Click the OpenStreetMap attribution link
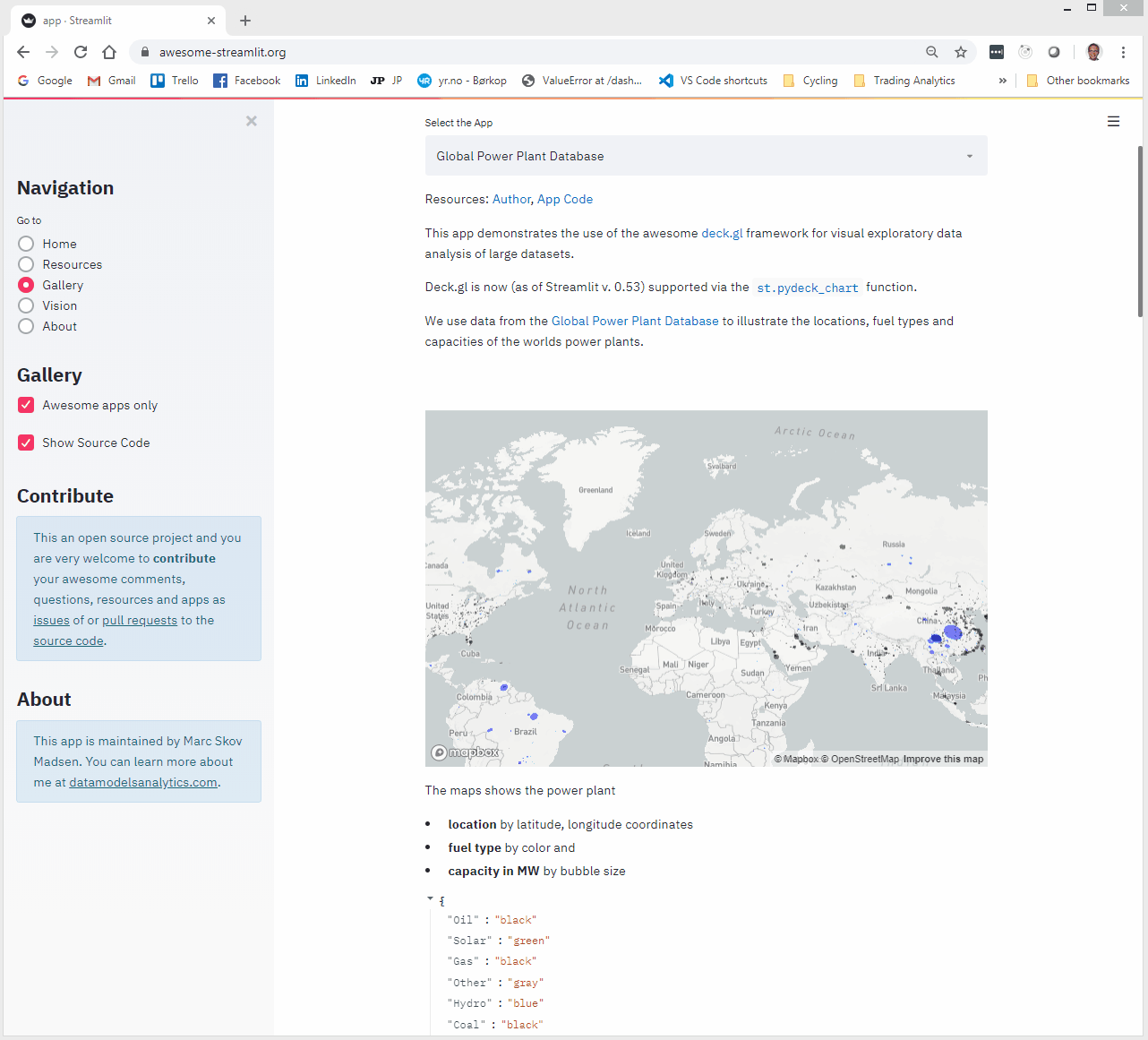The height and width of the screenshot is (1040, 1148). 860,759
